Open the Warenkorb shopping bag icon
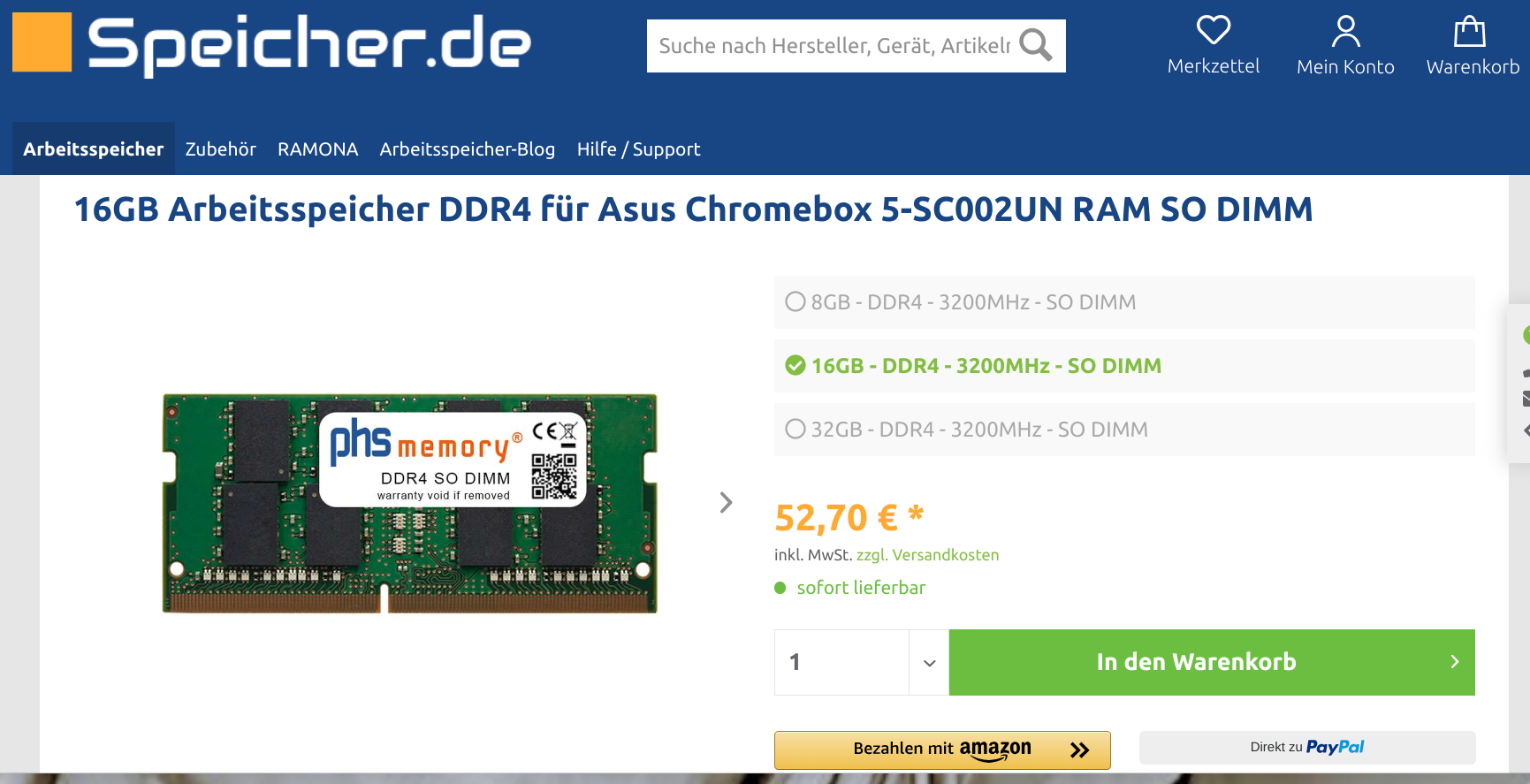 point(1470,31)
